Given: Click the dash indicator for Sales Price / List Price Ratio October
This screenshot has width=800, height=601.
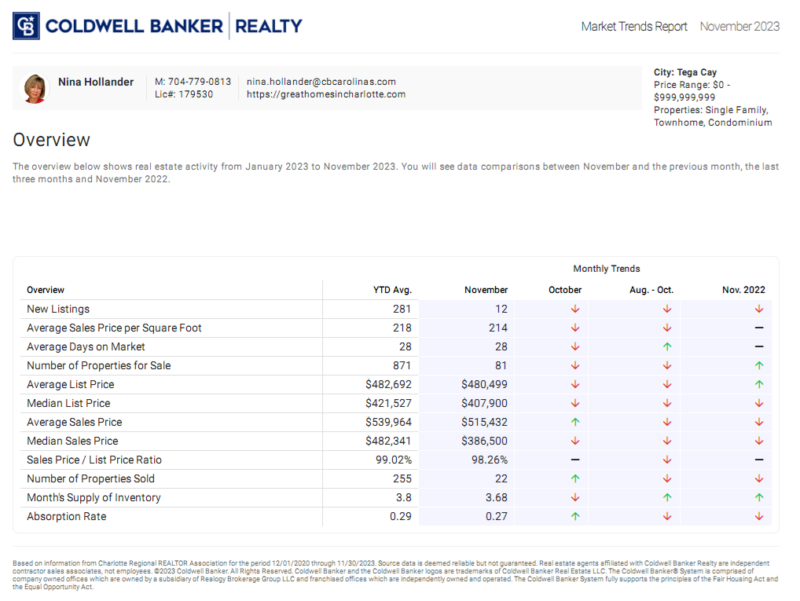Looking at the screenshot, I should (x=574, y=459).
